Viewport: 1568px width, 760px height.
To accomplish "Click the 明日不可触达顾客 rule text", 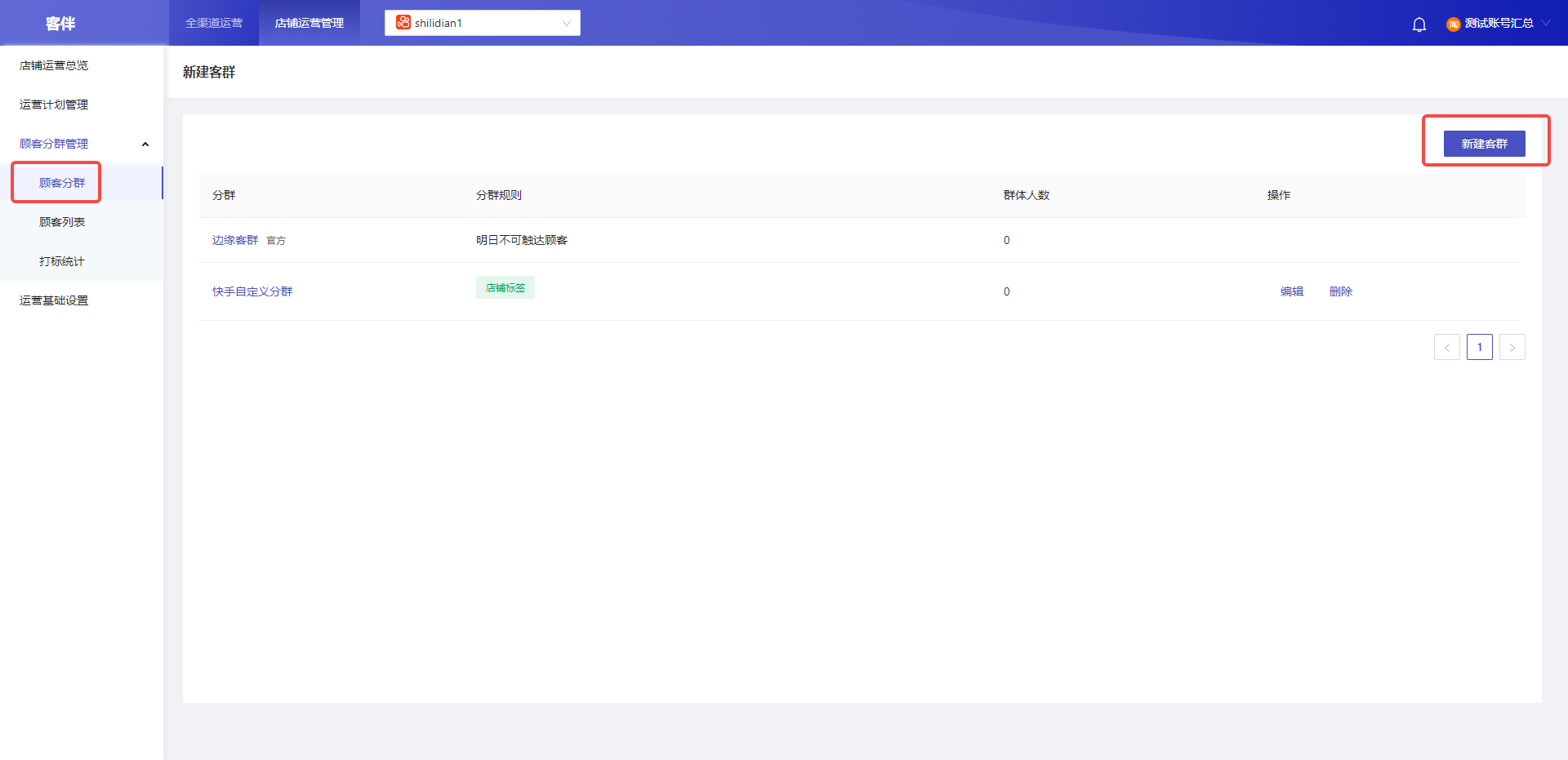I will pos(522,240).
